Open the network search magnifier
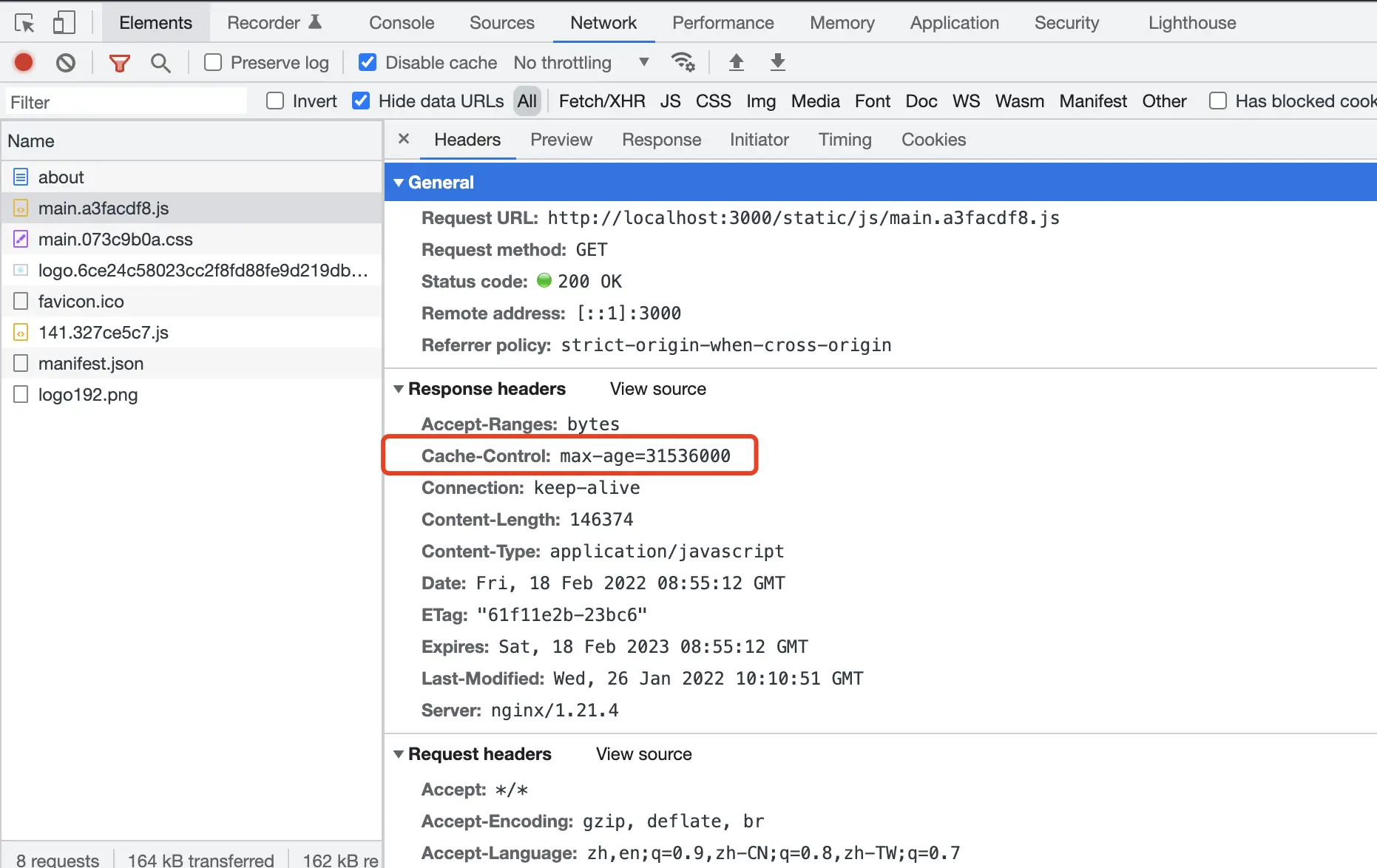 coord(160,63)
